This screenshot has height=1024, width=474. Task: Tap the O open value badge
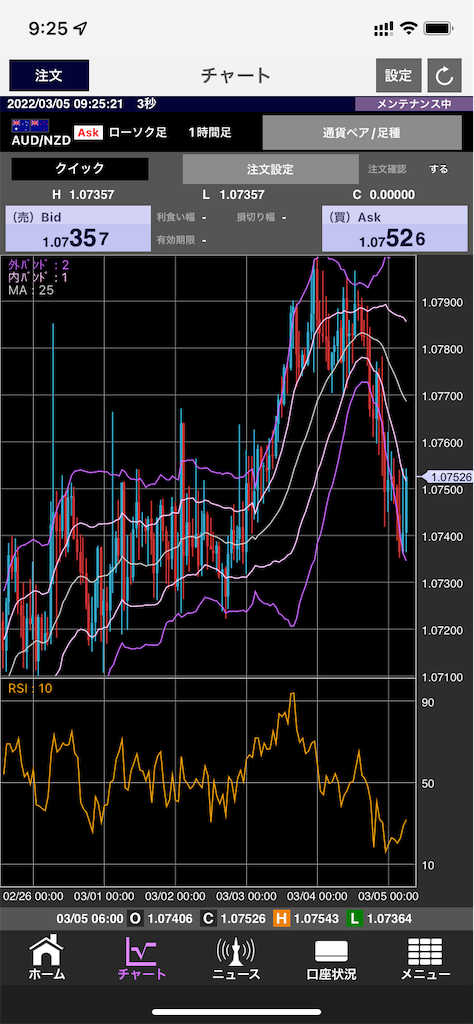tap(135, 919)
